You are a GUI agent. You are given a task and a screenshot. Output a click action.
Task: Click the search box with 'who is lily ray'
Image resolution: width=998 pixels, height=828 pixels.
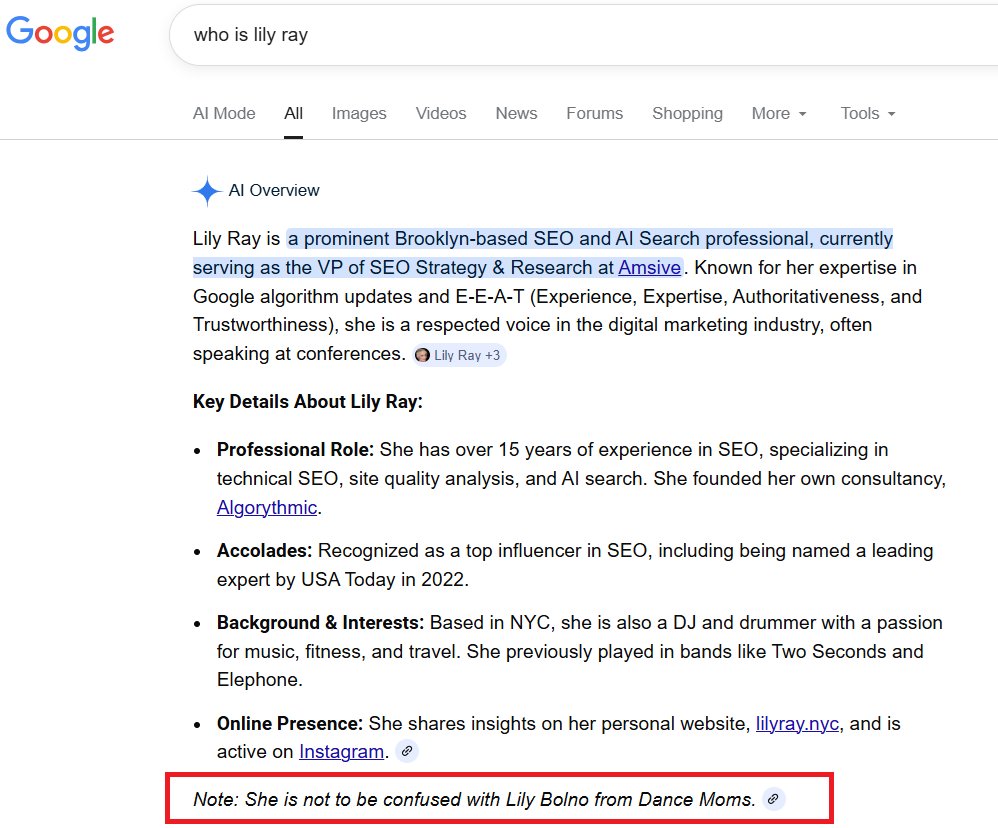582,34
